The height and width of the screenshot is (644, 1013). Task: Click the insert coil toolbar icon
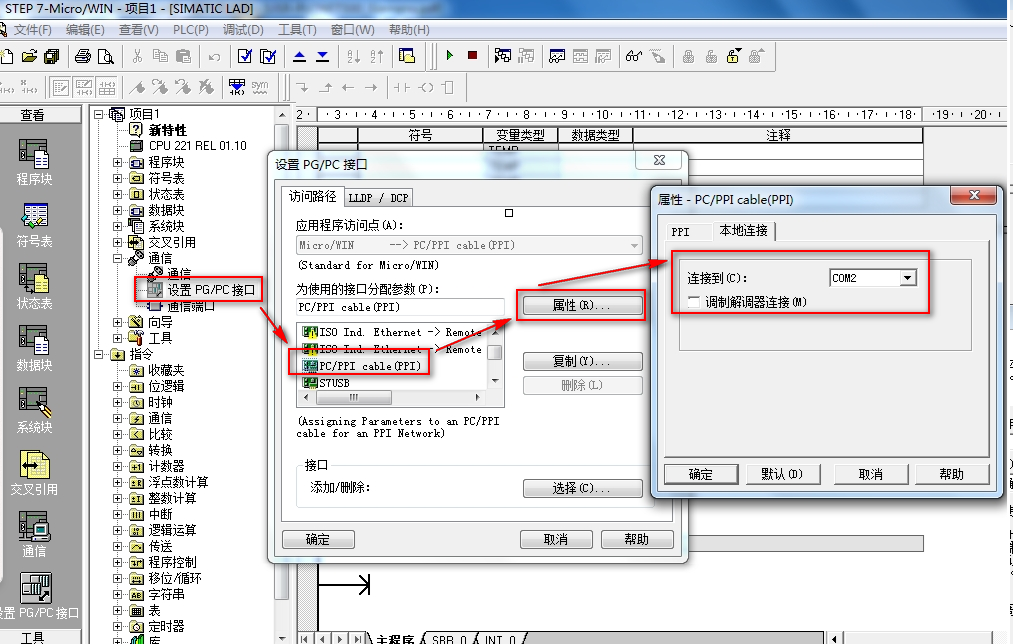click(425, 87)
